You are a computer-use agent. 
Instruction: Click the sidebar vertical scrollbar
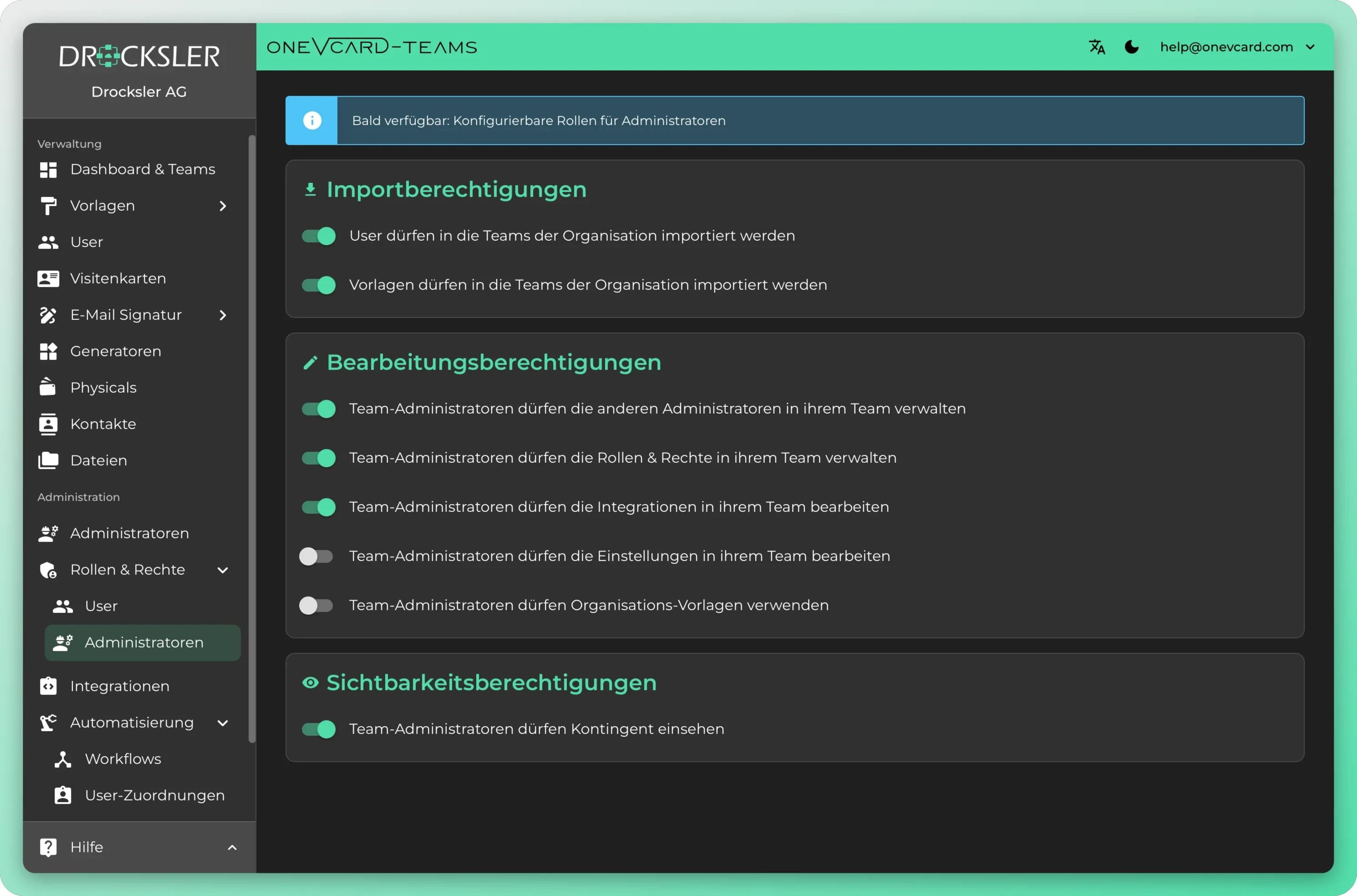pos(252,439)
